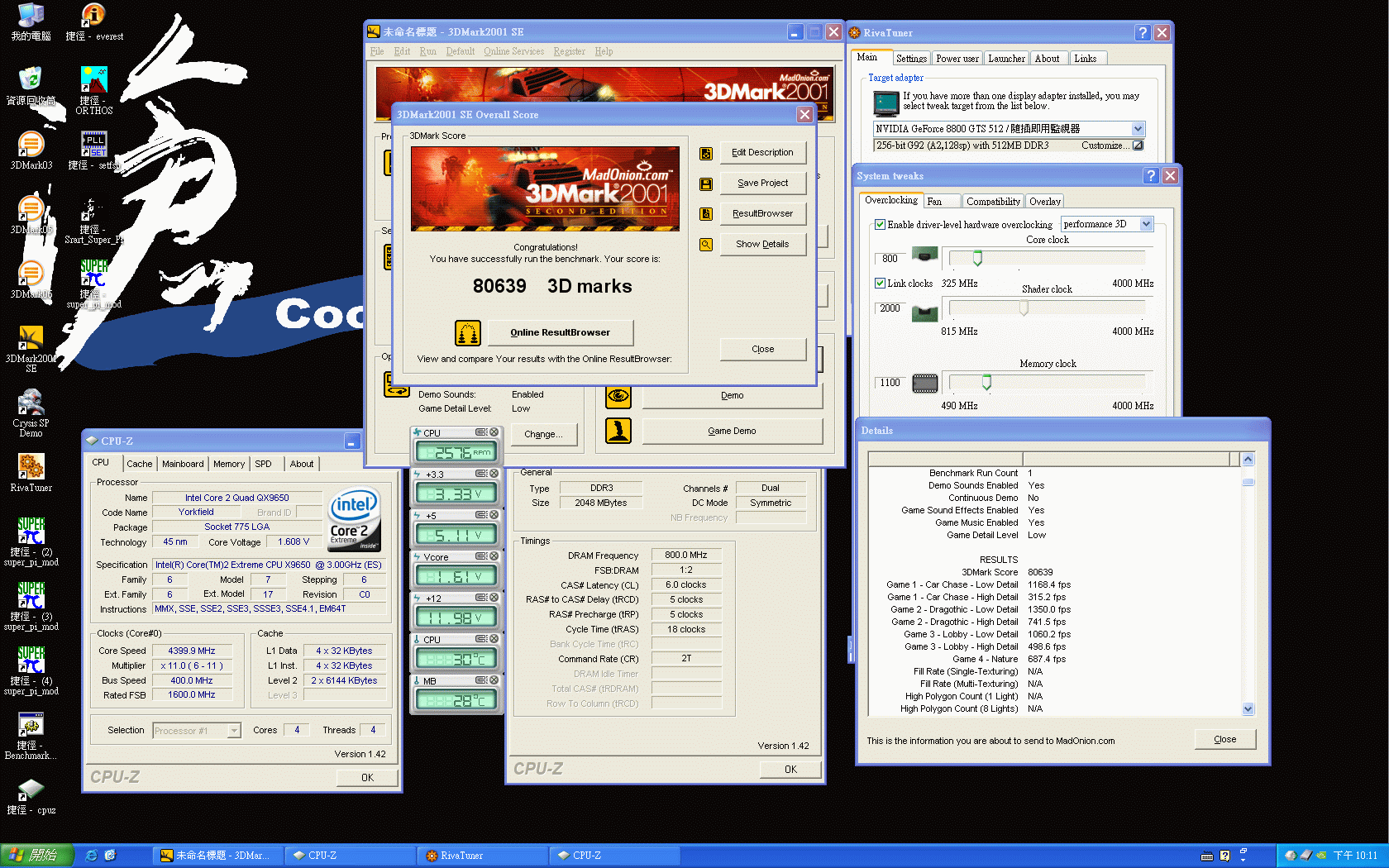Click the Save Project disk icon
The width and height of the screenshot is (1389, 868).
pyautogui.click(x=706, y=184)
